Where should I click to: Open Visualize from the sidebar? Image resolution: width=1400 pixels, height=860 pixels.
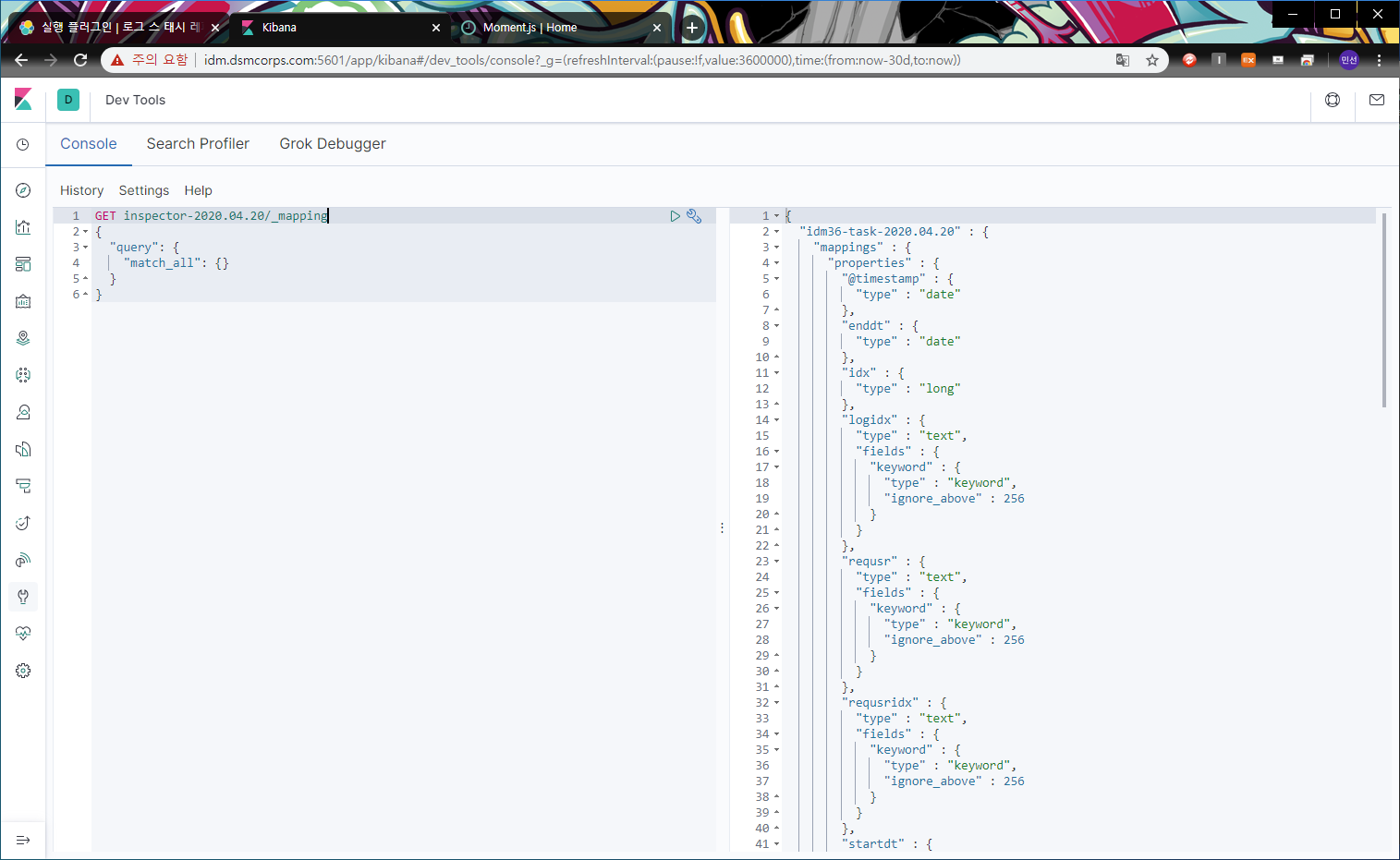click(23, 227)
